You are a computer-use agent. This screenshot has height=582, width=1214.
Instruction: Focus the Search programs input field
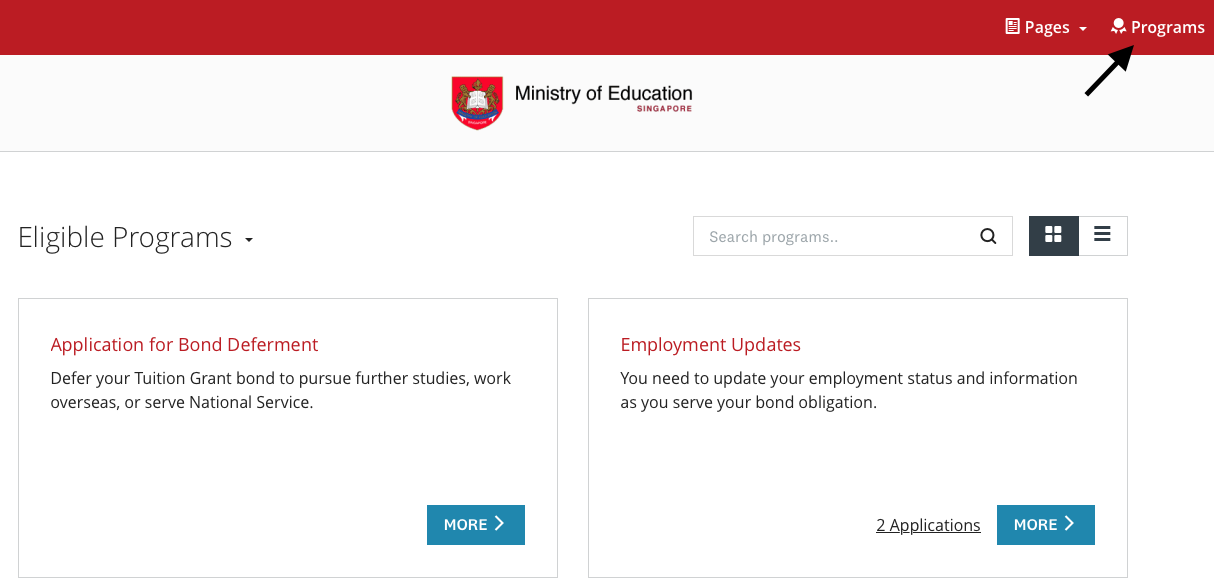coord(835,237)
